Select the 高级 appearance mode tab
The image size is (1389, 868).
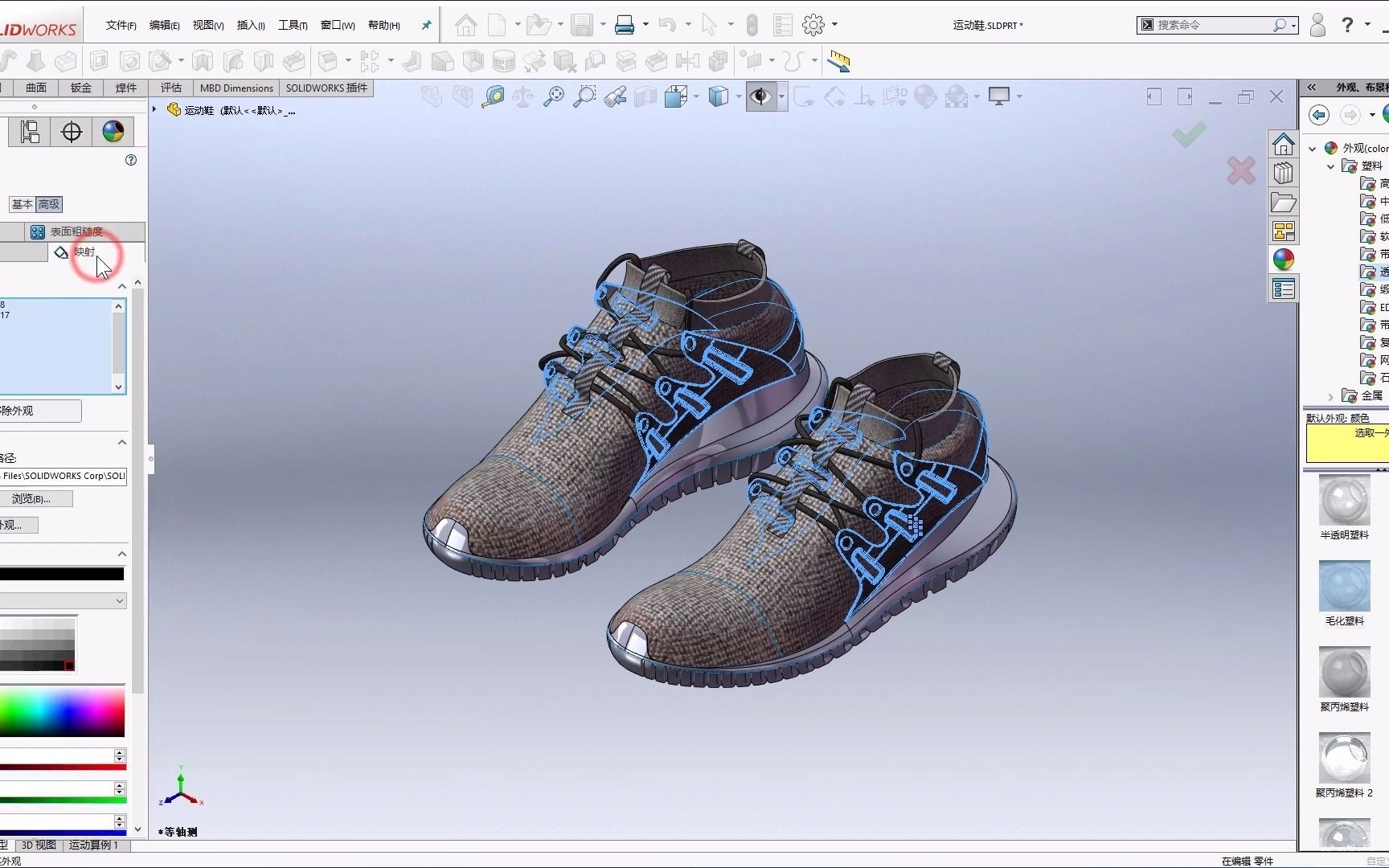point(48,204)
